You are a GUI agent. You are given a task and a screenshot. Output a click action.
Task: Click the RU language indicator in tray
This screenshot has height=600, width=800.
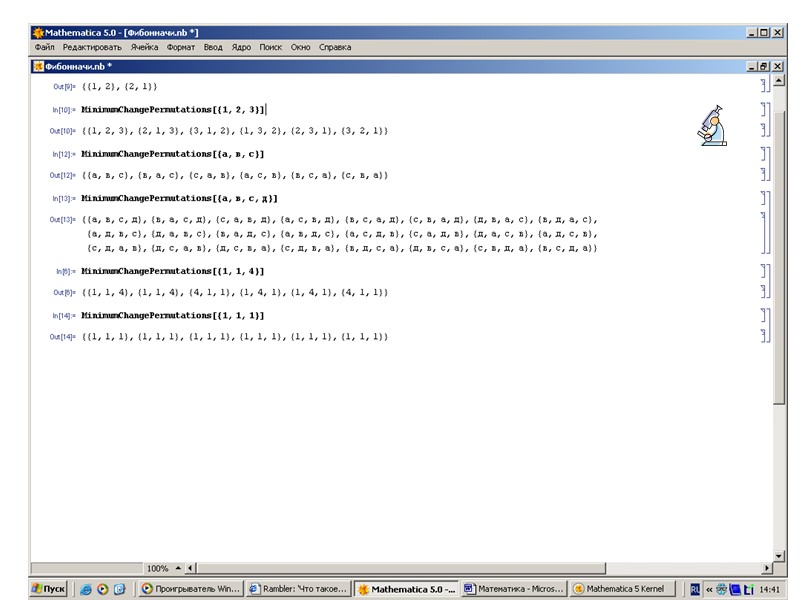tap(694, 589)
